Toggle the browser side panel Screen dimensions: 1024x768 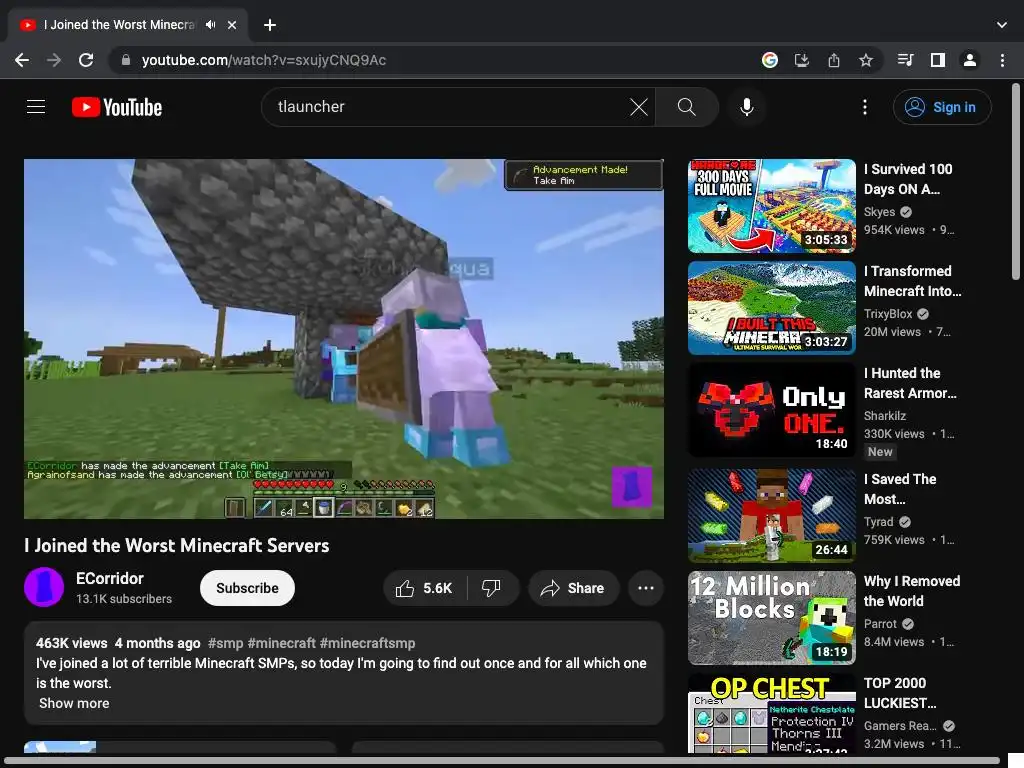(x=938, y=60)
